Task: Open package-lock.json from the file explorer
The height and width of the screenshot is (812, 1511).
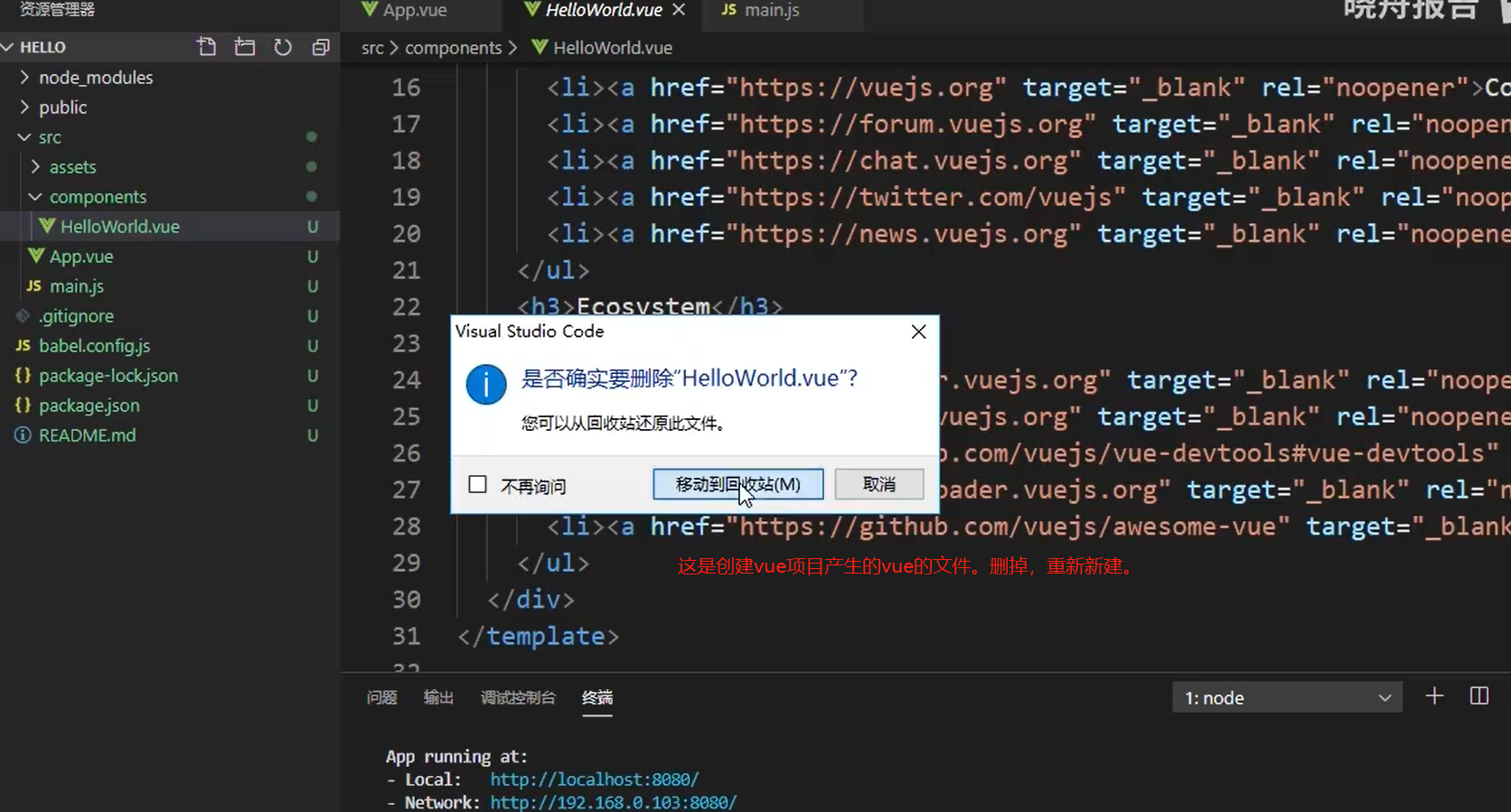Action: coord(170,376)
